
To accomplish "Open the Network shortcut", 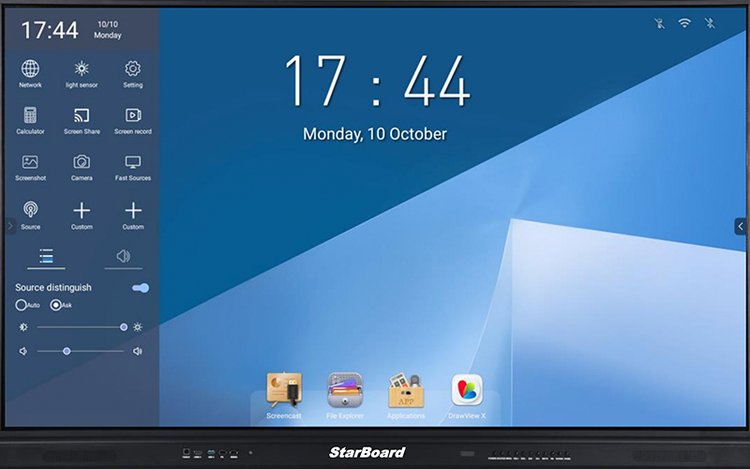I will coord(30,74).
